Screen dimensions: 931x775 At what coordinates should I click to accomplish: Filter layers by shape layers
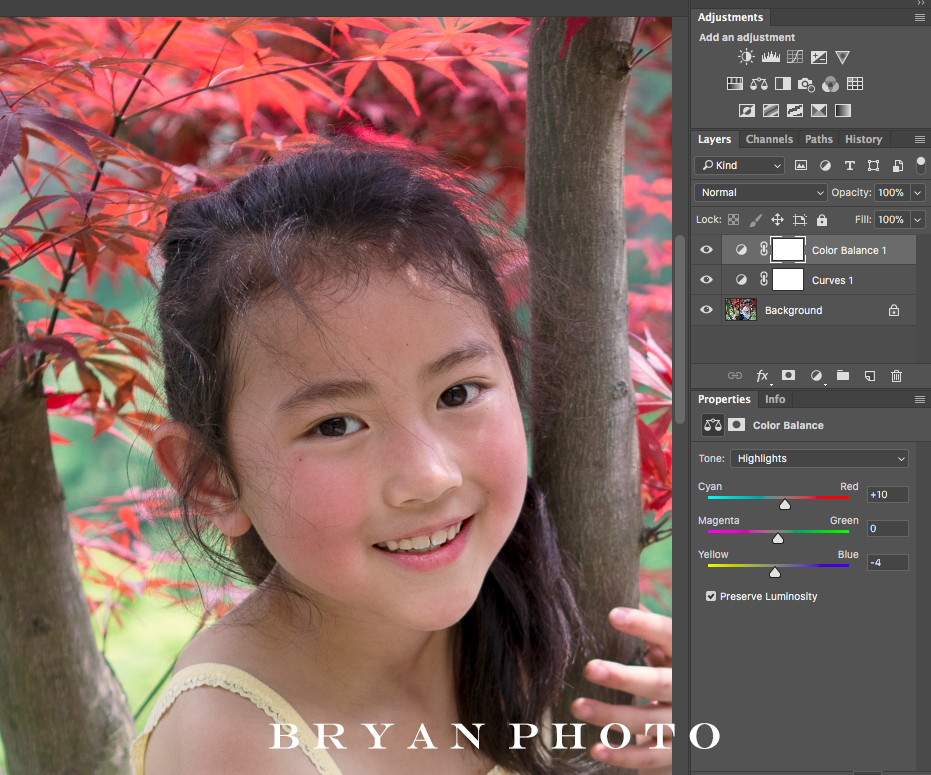click(873, 166)
